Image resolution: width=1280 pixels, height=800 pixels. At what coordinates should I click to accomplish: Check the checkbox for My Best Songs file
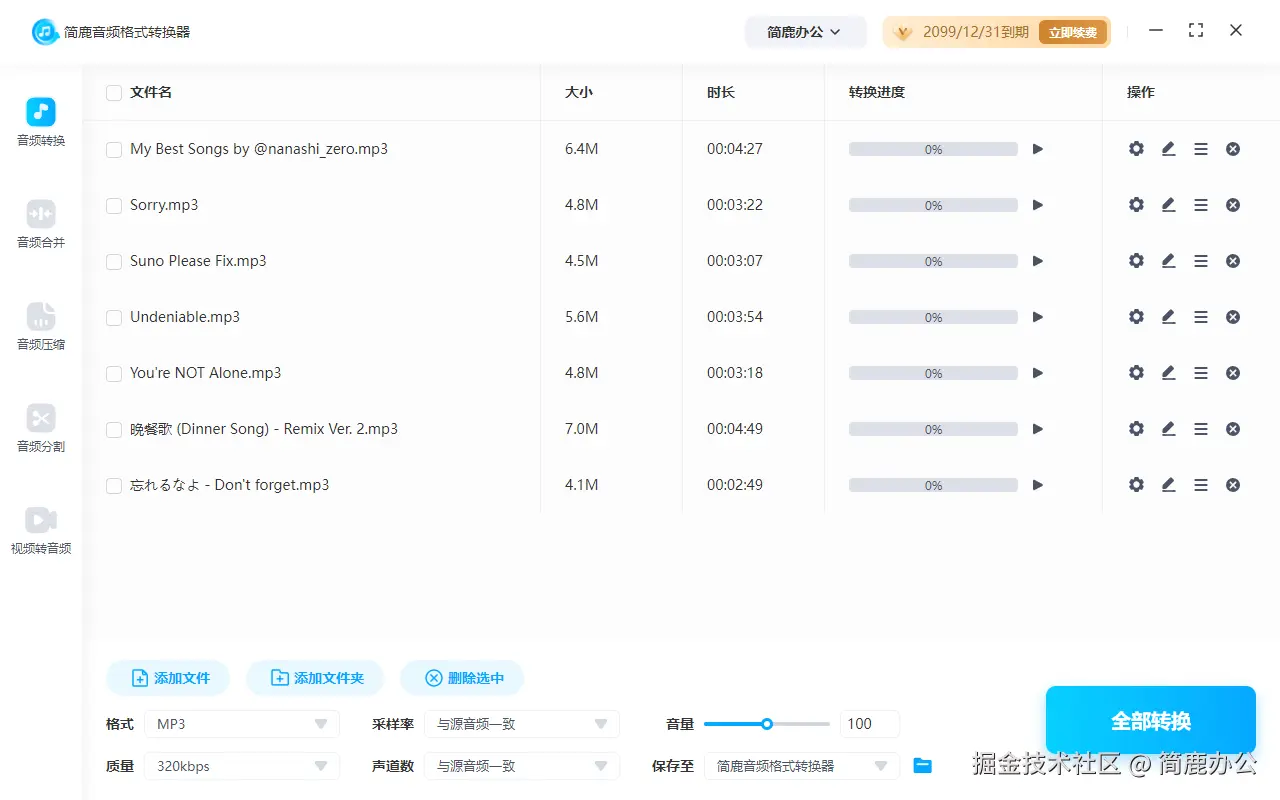tap(114, 148)
